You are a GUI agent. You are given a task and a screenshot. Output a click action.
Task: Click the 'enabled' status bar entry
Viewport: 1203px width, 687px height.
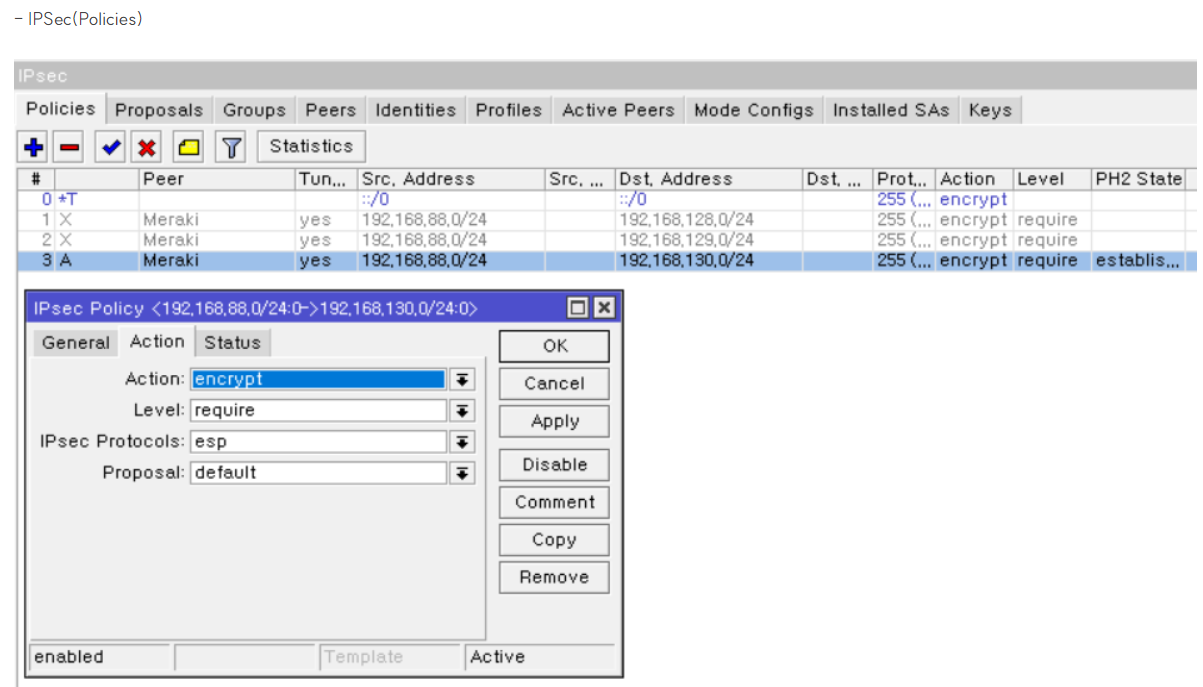[101, 658]
